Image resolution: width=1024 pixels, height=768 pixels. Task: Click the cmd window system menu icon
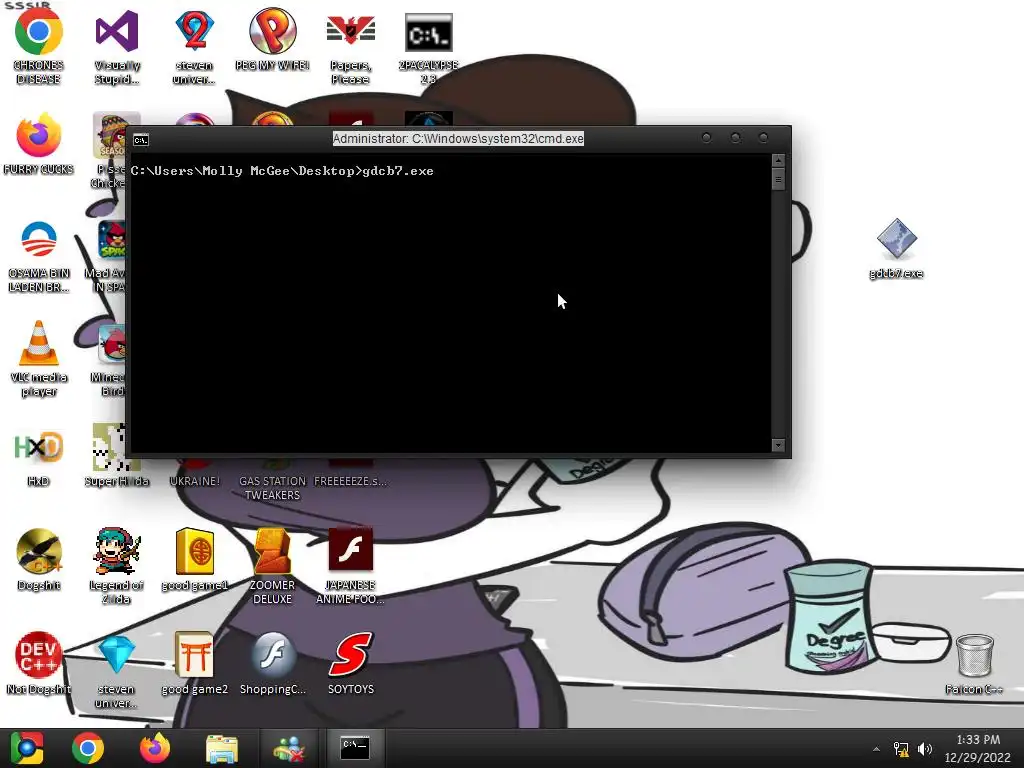tap(140, 139)
